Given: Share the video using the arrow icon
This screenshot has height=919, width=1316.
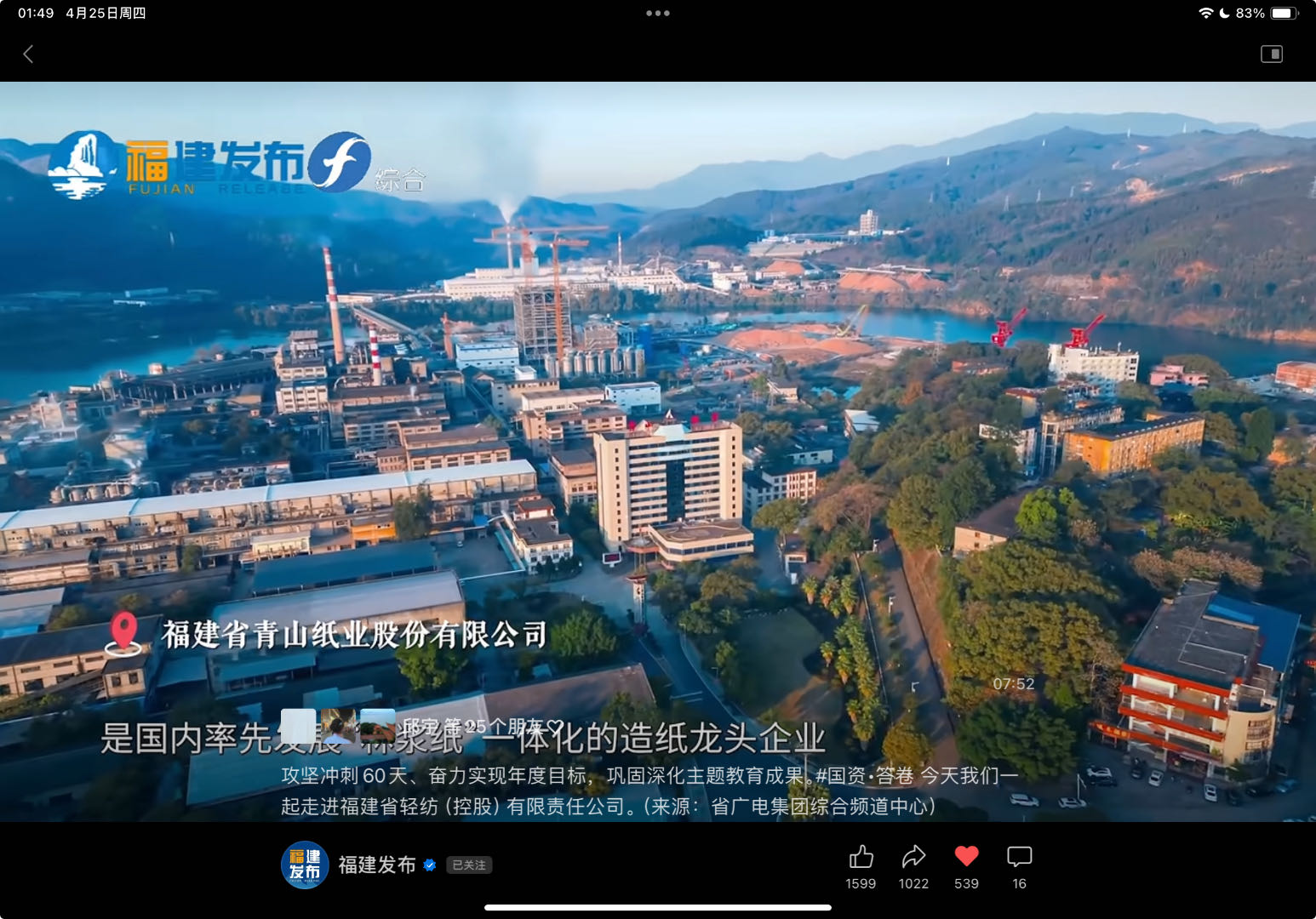Looking at the screenshot, I should click(x=913, y=856).
